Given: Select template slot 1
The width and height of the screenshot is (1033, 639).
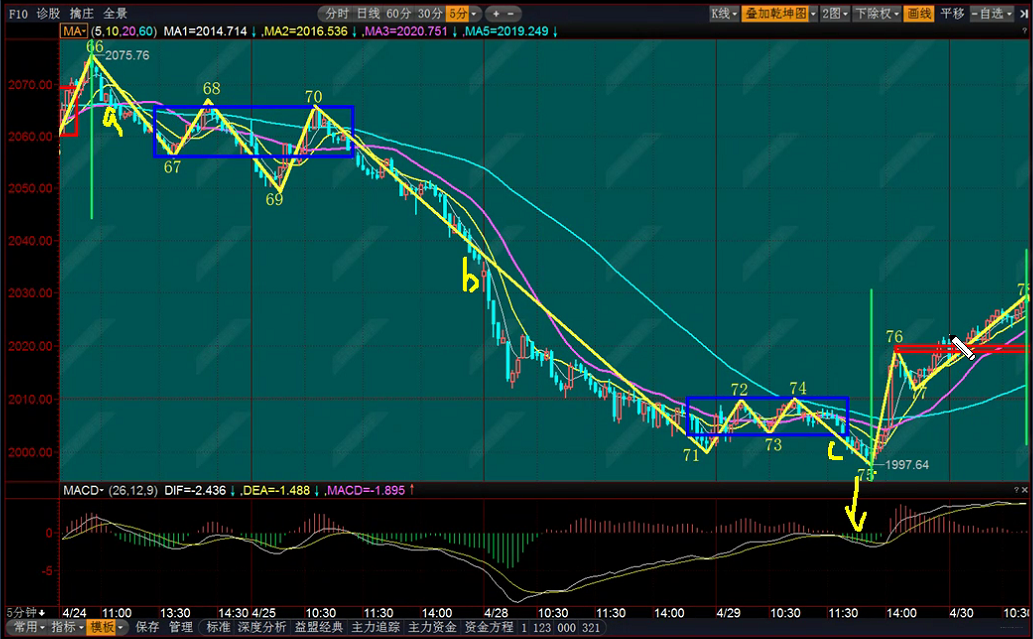Looking at the screenshot, I should click(x=524, y=628).
